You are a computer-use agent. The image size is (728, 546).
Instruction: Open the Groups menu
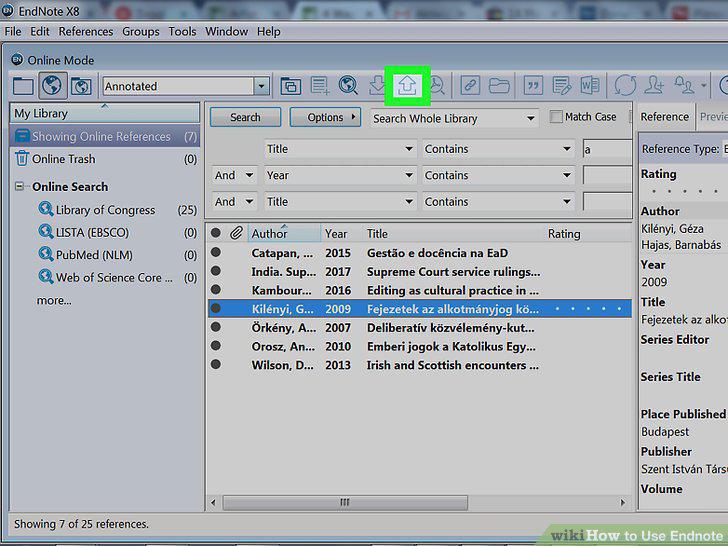[x=141, y=32]
